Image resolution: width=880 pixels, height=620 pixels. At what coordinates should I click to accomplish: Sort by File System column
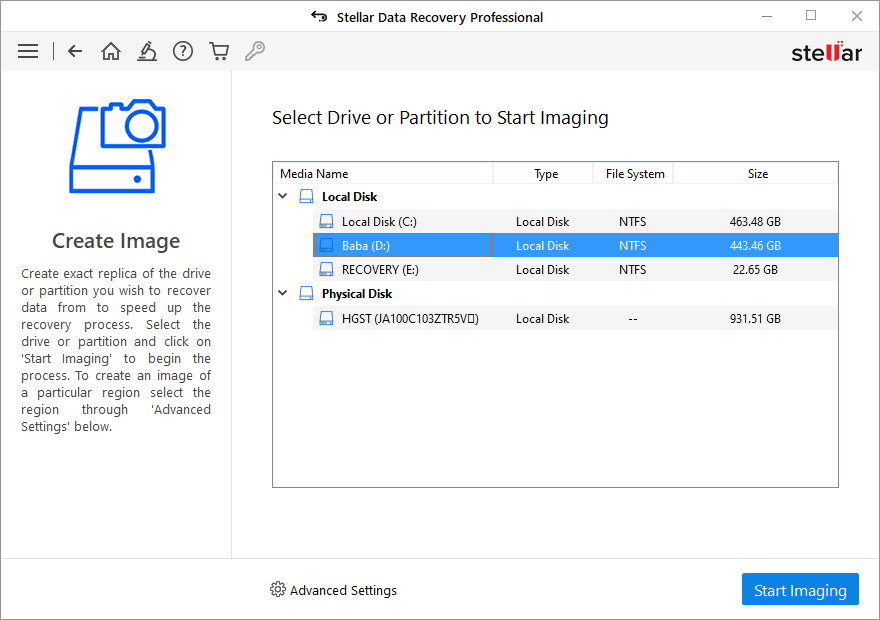[x=634, y=174]
